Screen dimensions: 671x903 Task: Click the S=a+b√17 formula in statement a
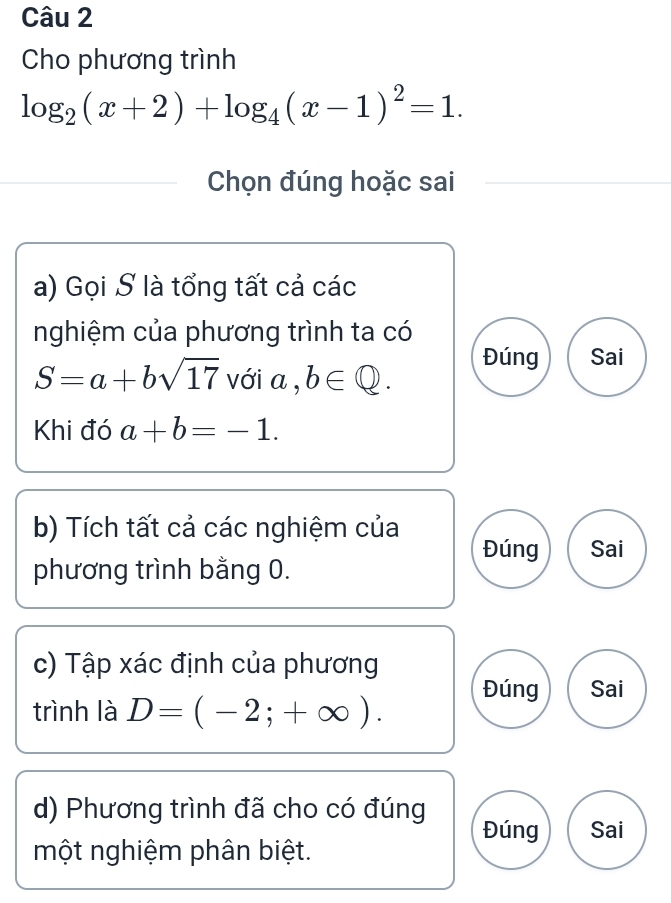click(x=127, y=378)
